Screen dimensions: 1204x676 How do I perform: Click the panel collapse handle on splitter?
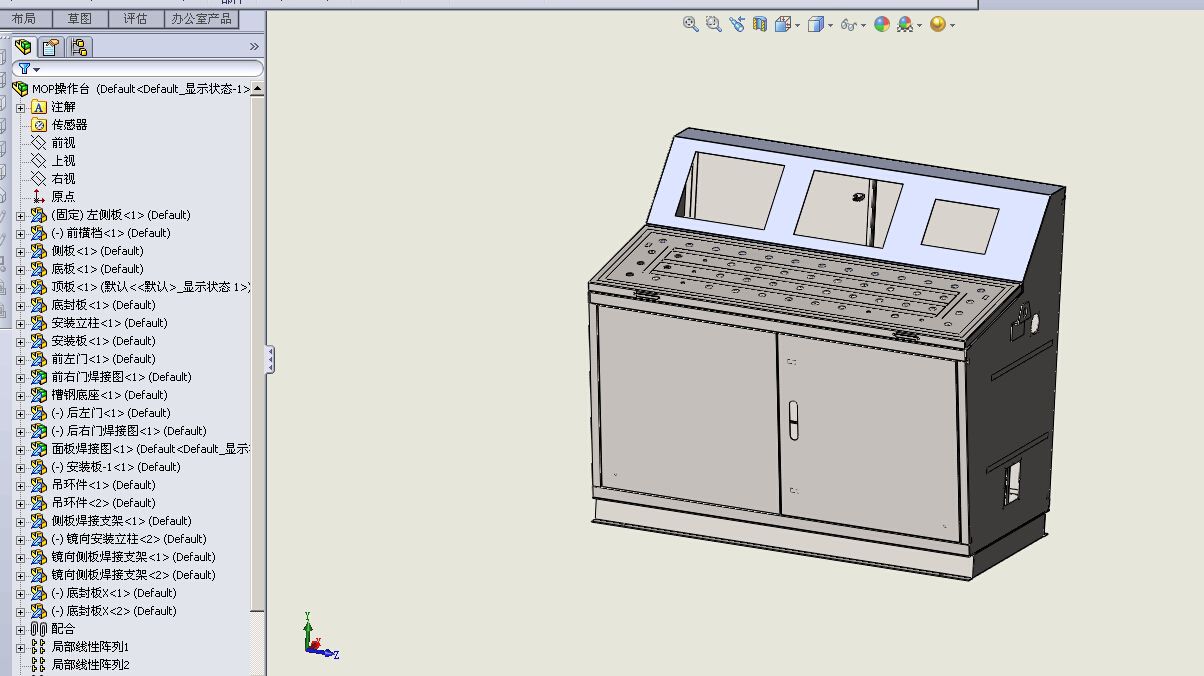pos(269,360)
